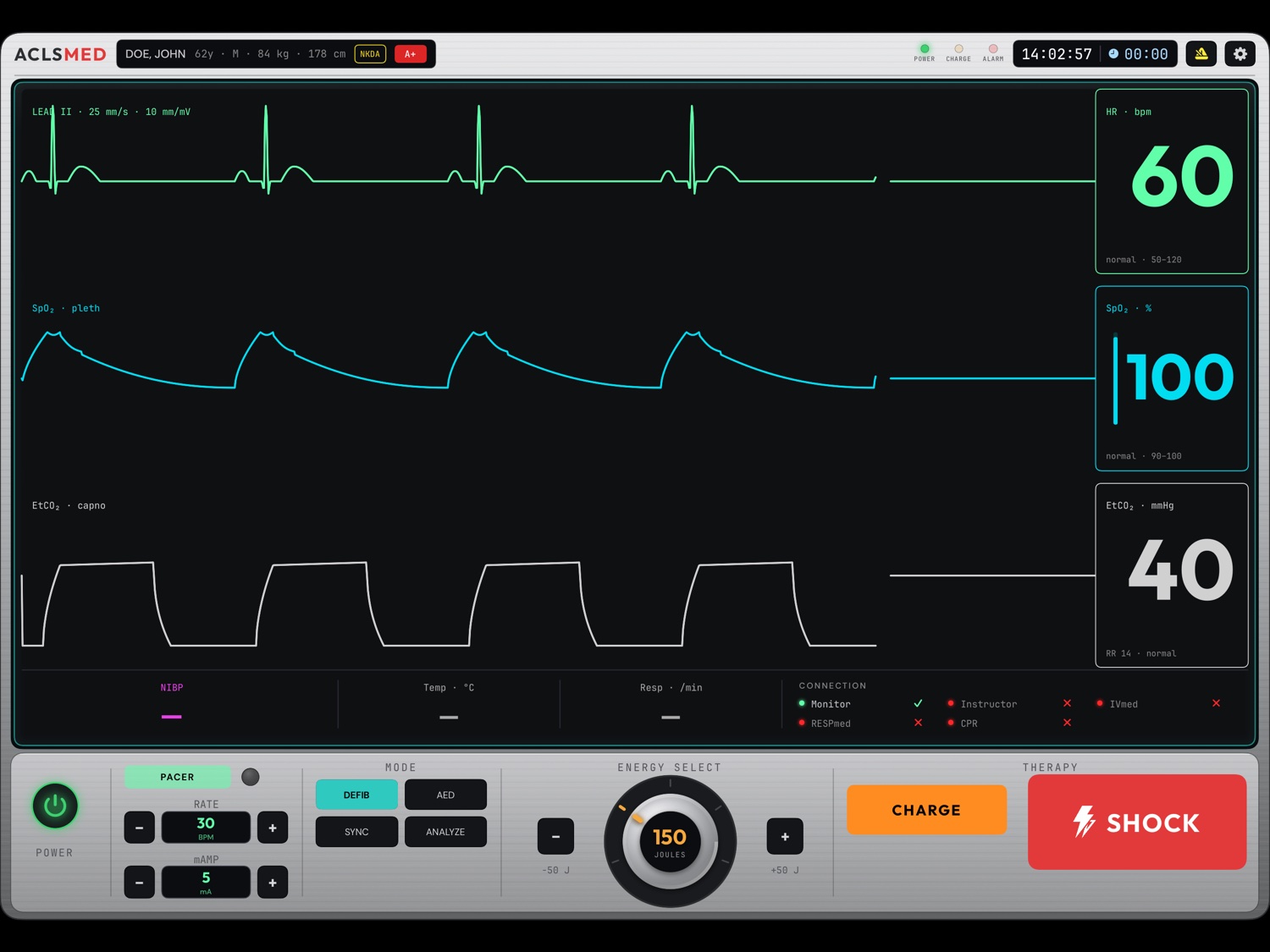This screenshot has height=952, width=1270.
Task: Click the NKDA allergy badge
Action: 370,54
